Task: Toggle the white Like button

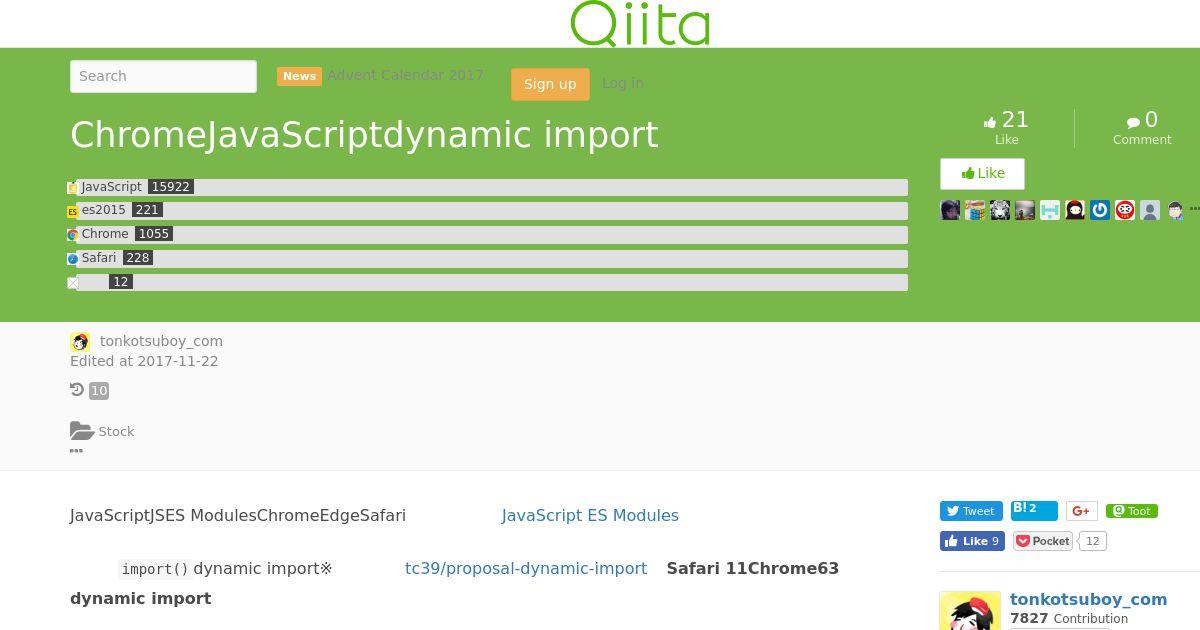Action: 982,173
